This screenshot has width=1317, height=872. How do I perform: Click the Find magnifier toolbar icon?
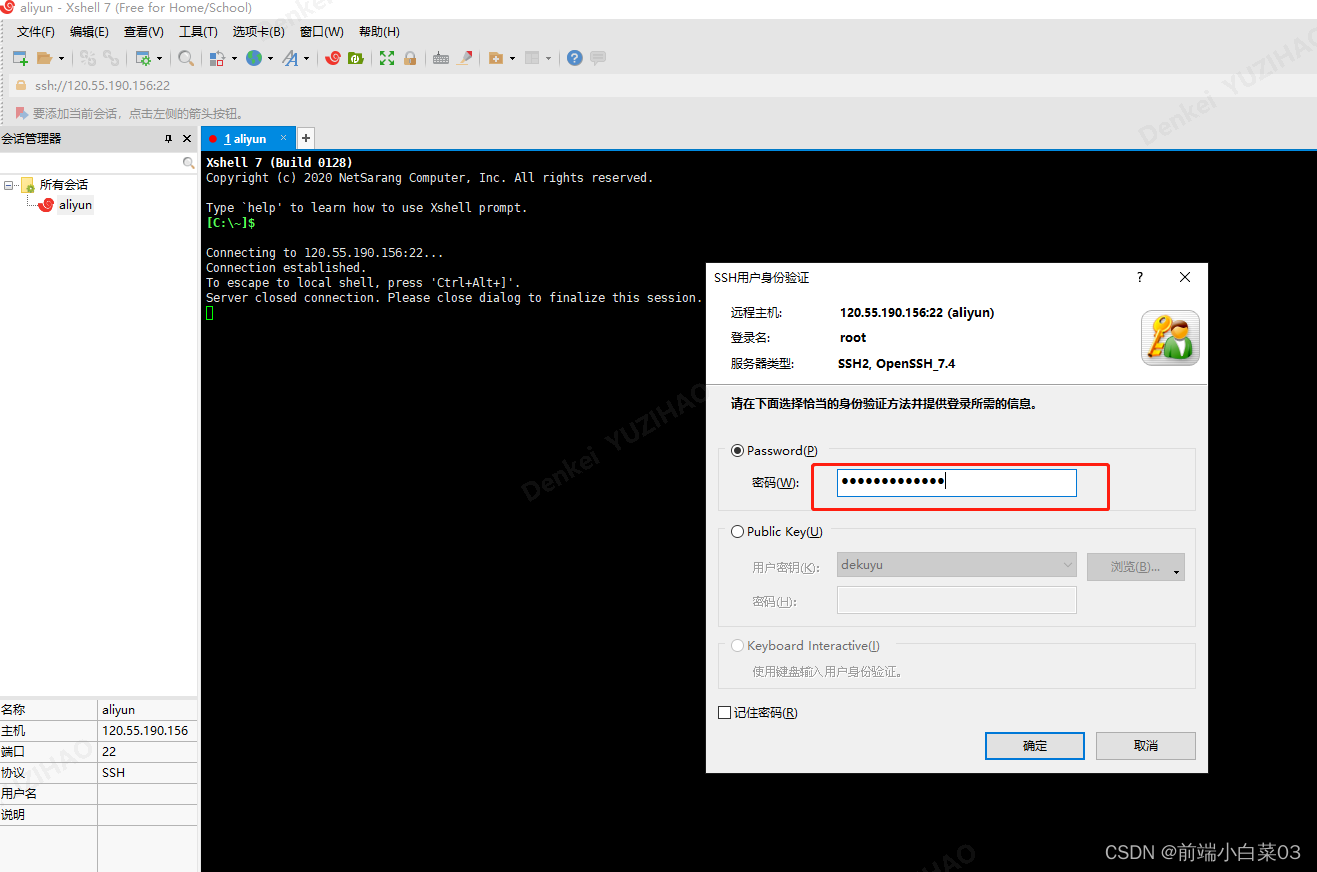tap(186, 58)
